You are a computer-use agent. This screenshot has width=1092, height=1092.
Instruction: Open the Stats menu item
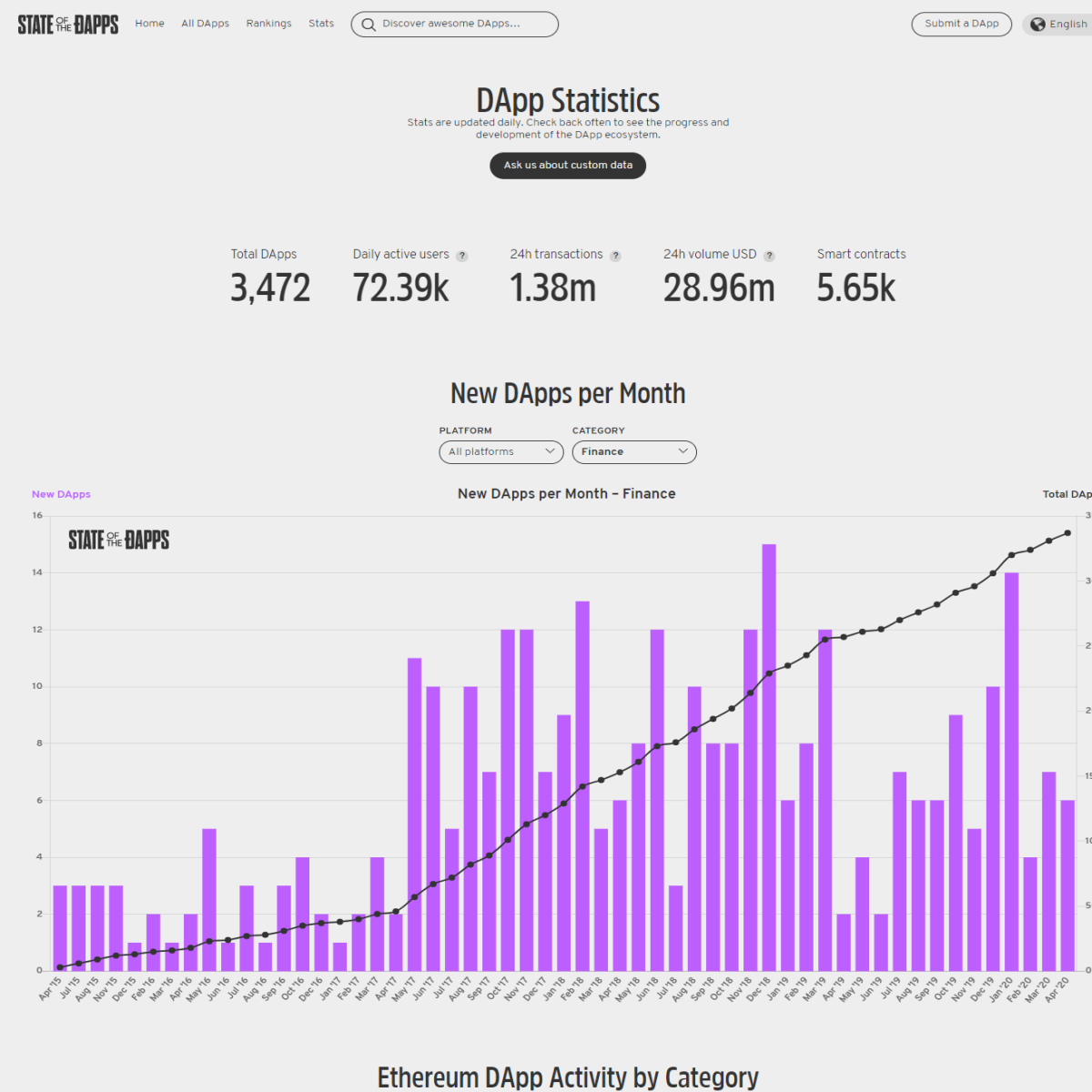321,24
